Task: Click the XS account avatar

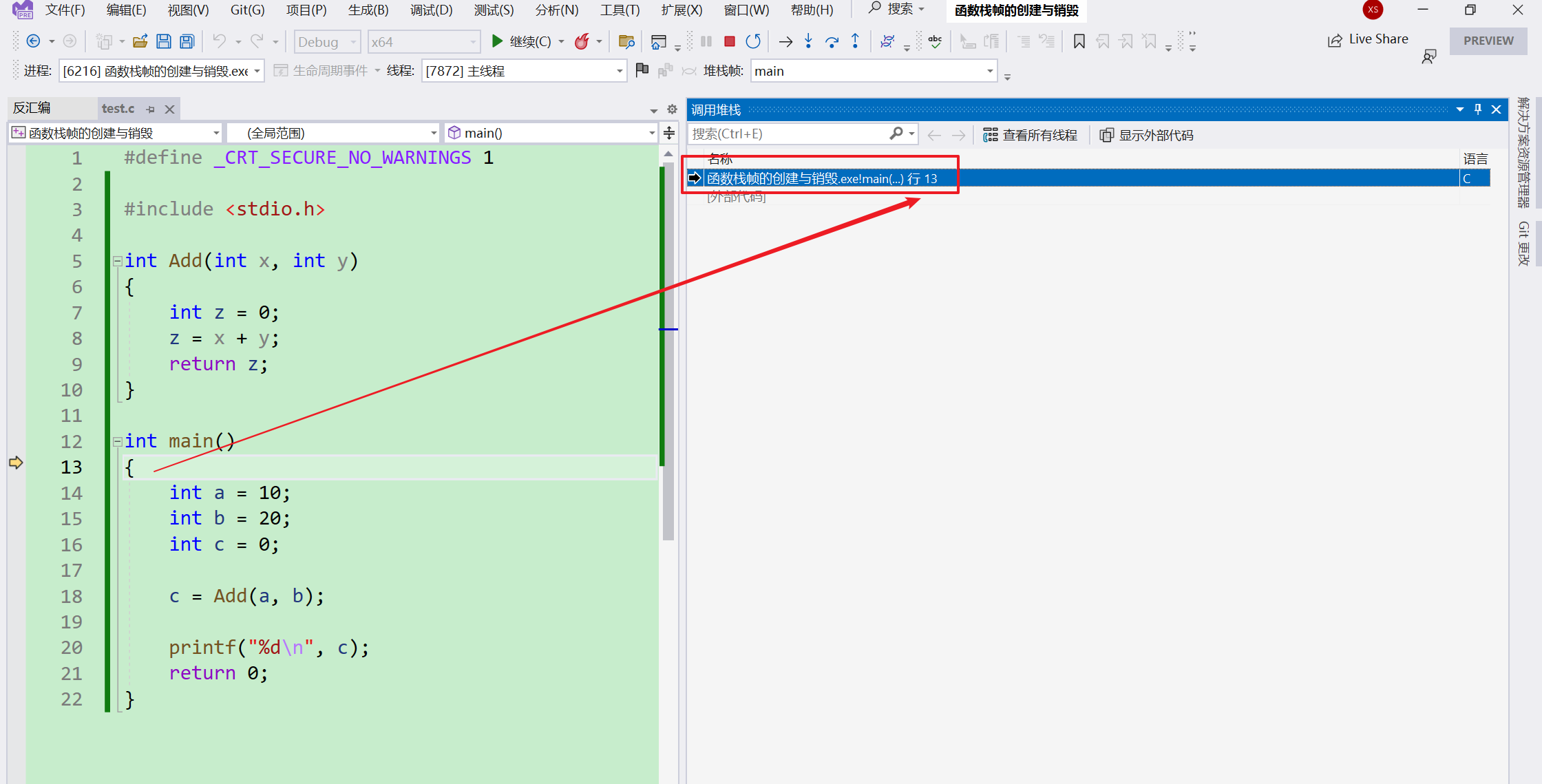Action: click(1373, 10)
